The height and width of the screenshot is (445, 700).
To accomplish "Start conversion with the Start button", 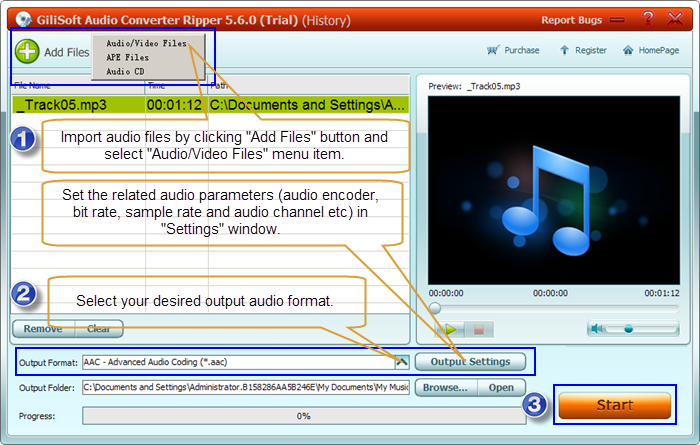I will (x=614, y=405).
